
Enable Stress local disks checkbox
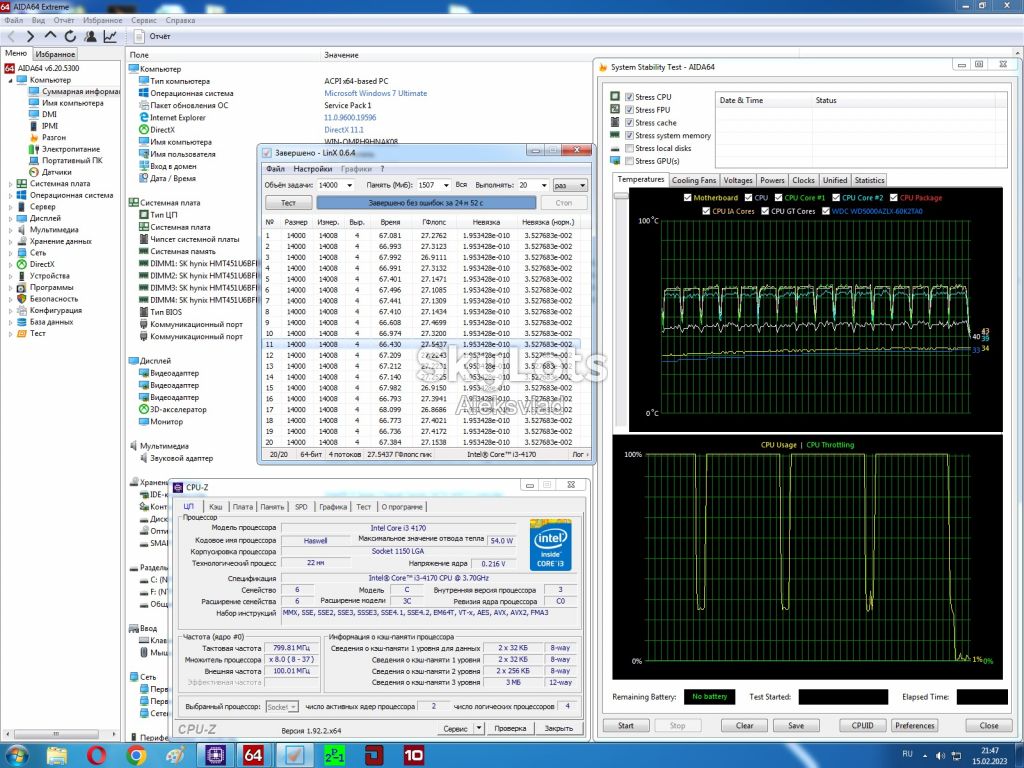point(630,148)
